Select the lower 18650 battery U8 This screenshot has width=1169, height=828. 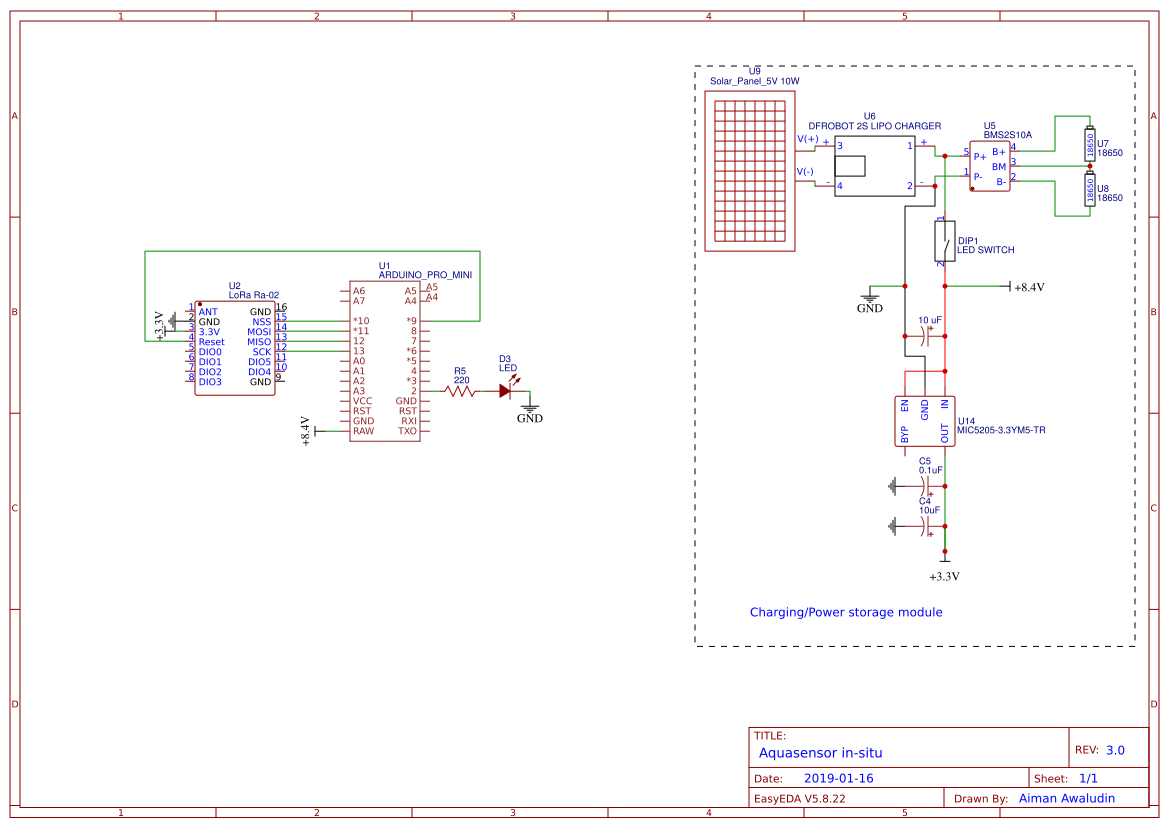[1089, 190]
